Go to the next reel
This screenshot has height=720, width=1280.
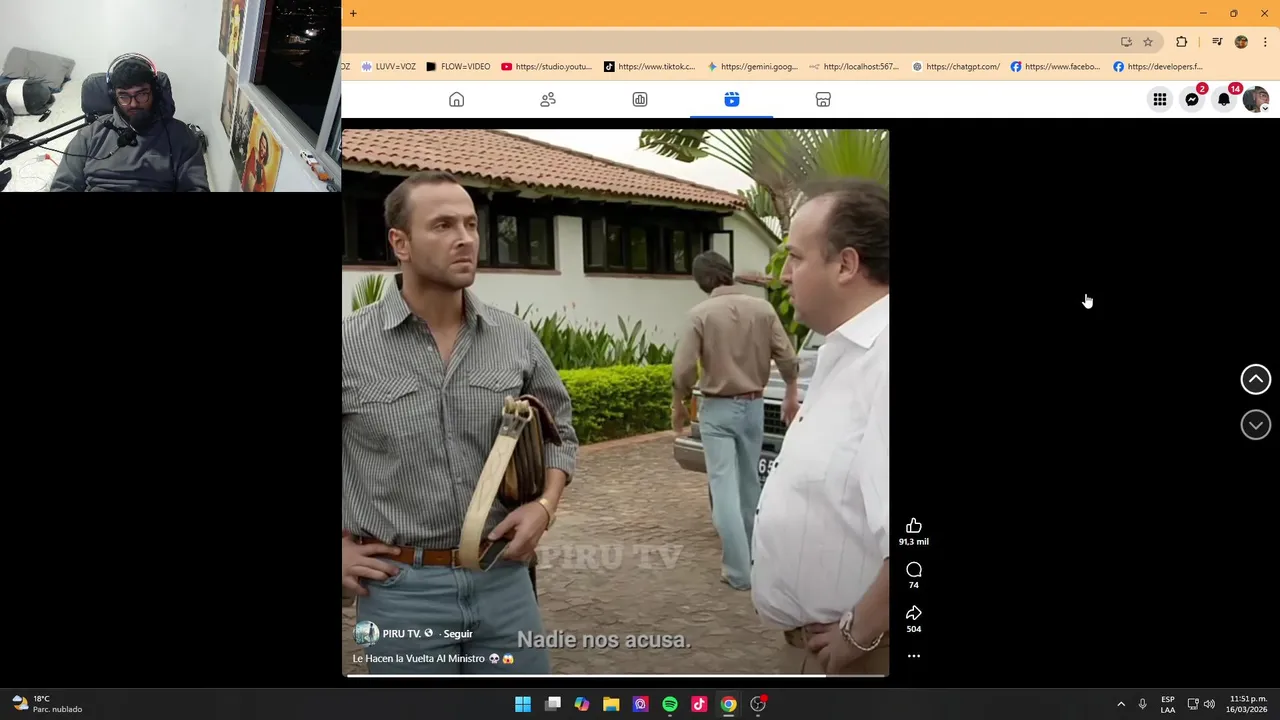tap(1256, 425)
